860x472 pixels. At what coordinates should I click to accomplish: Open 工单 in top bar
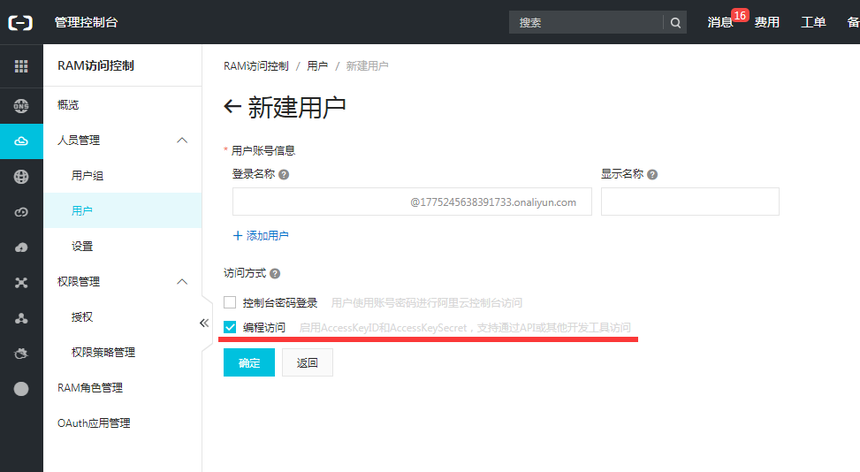[x=813, y=22]
